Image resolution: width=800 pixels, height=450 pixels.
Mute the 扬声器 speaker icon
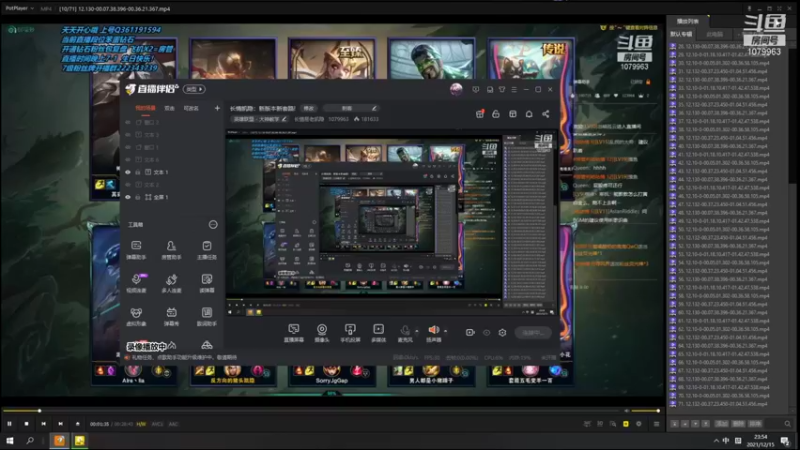pyautogui.click(x=433, y=330)
